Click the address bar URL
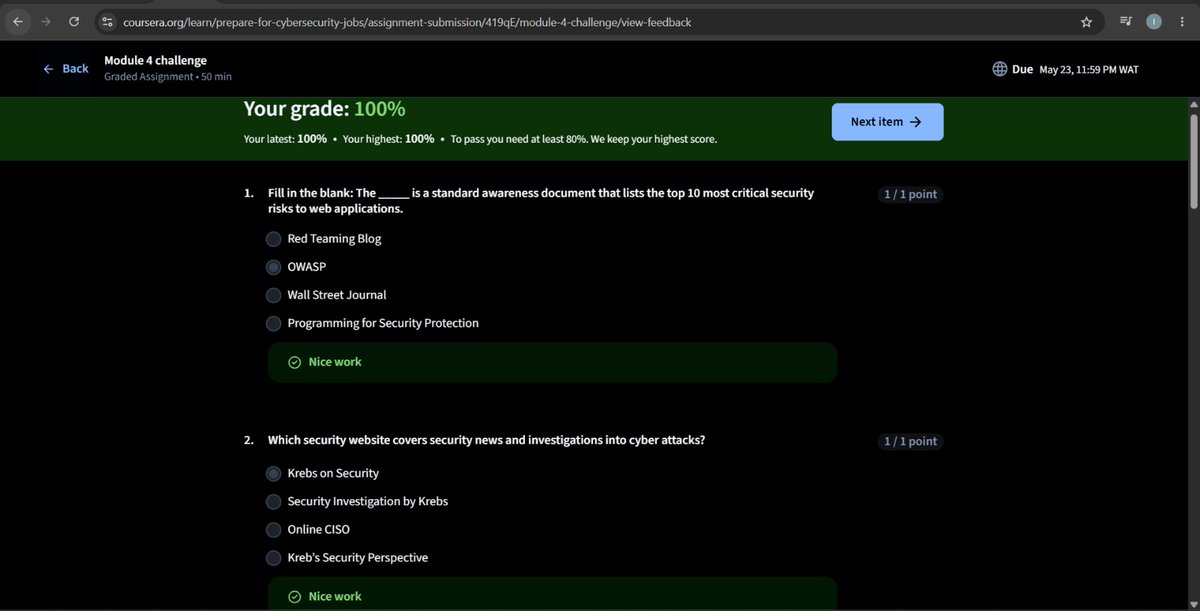This screenshot has width=1200, height=611. pyautogui.click(x=406, y=21)
